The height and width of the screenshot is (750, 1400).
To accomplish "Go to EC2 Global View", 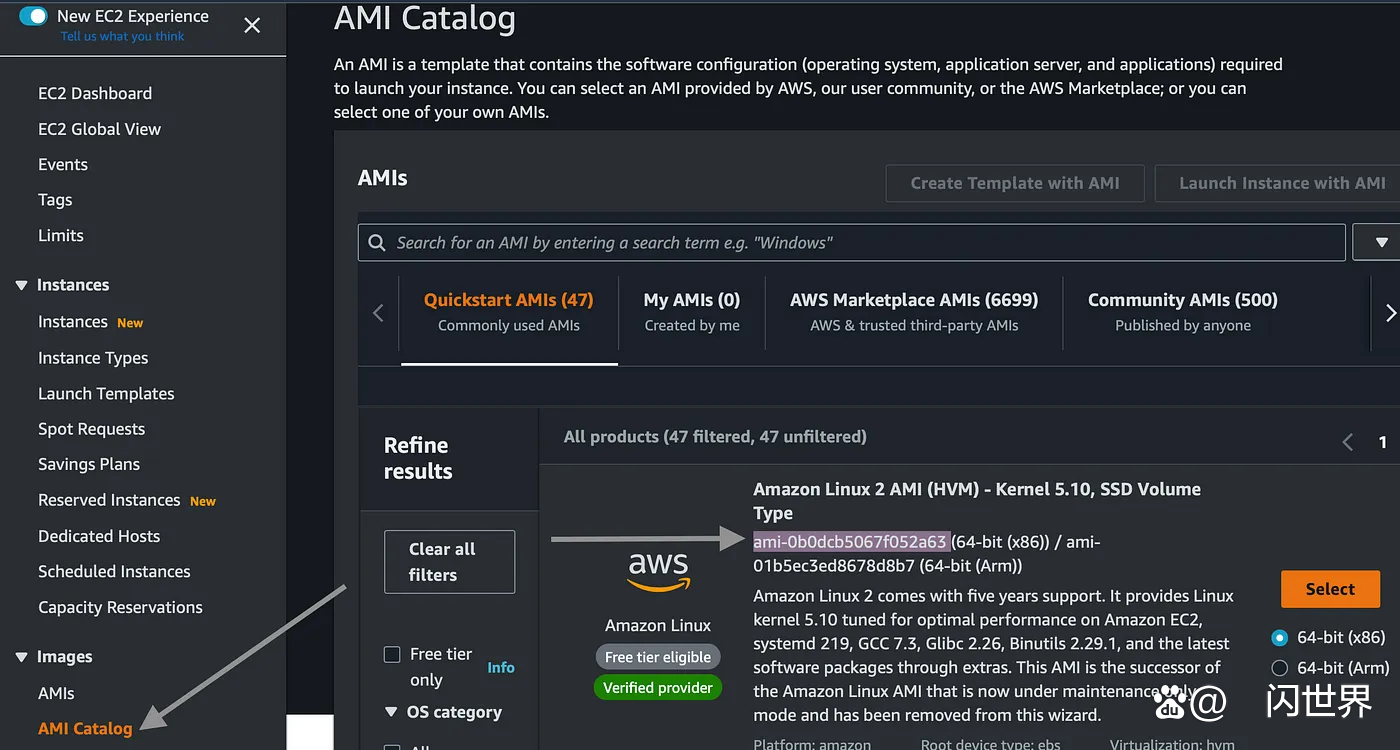I will [x=99, y=129].
